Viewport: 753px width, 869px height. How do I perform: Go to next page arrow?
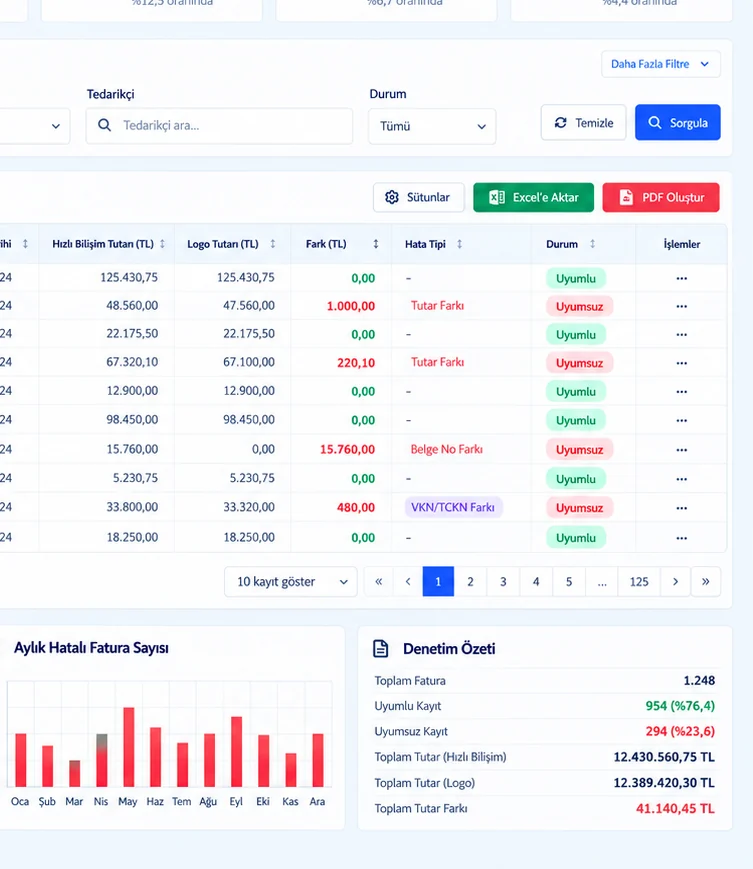[x=675, y=581]
